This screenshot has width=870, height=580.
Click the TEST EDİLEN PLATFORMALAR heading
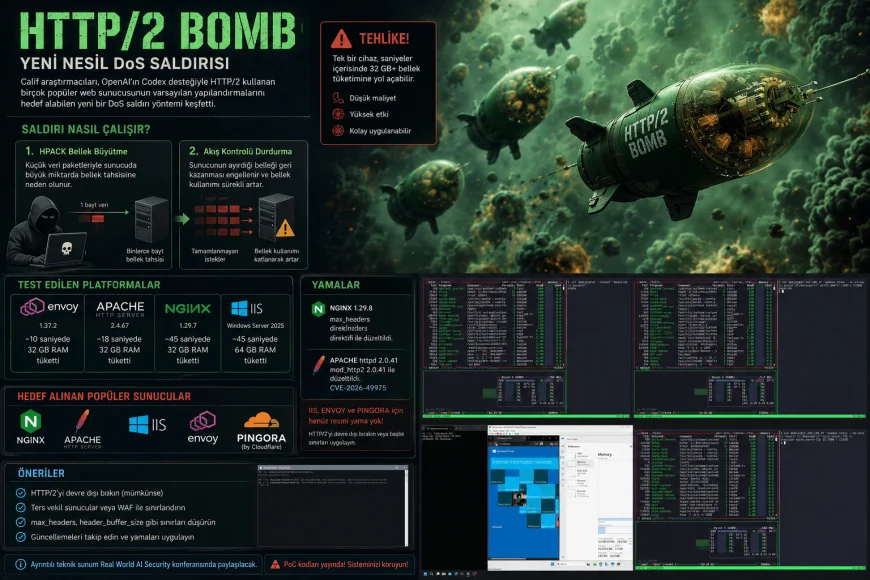click(89, 285)
